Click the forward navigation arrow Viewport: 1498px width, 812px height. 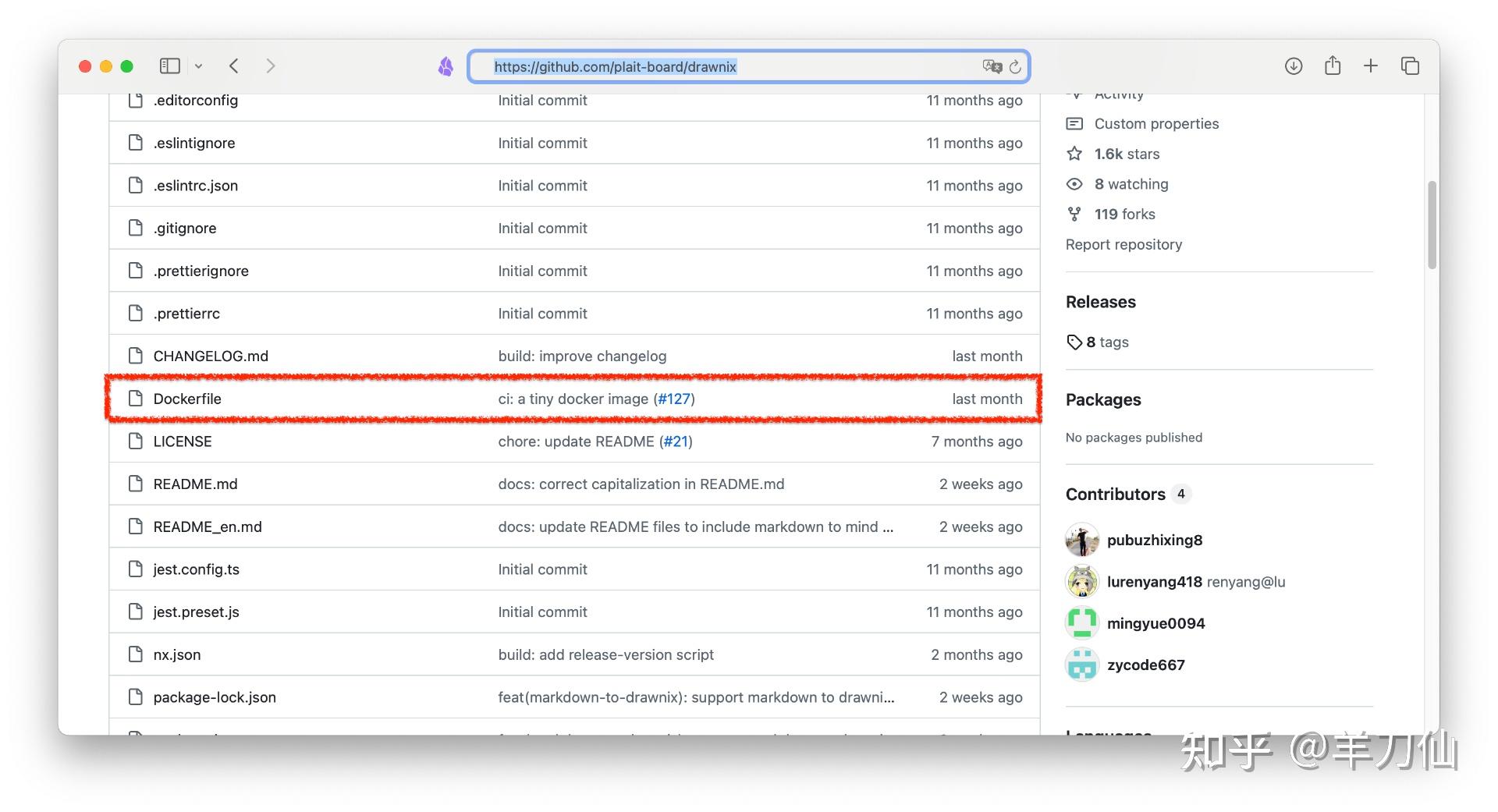(x=270, y=66)
